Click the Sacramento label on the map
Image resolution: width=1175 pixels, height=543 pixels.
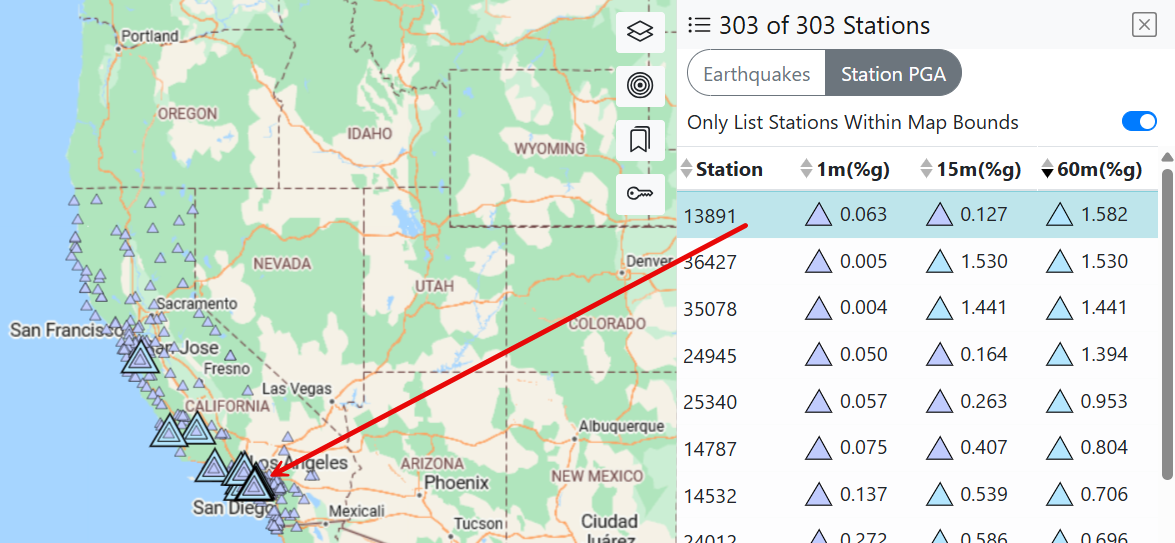[197, 304]
